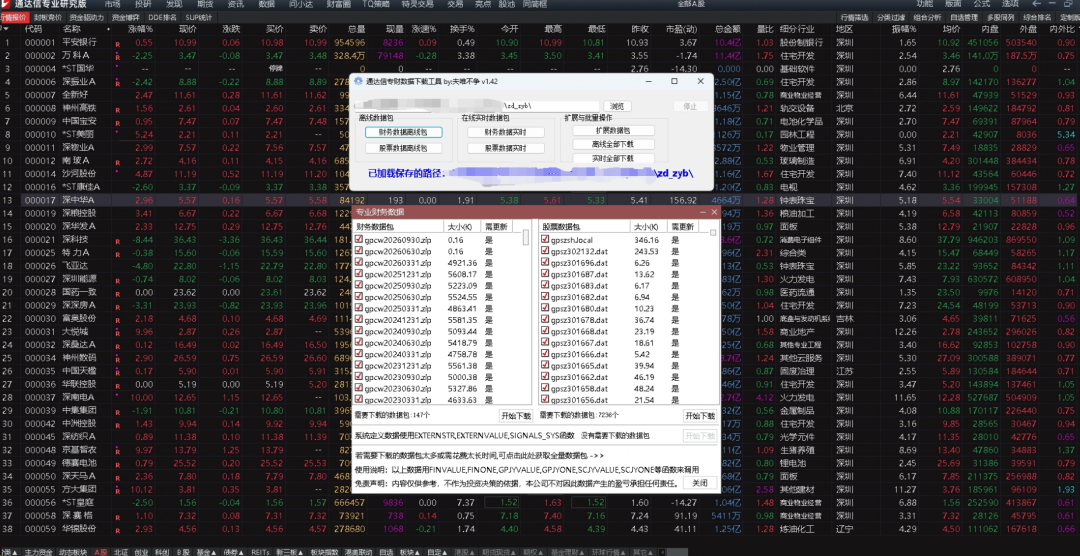1080x556 pixels.
Task: Switch to the DDE排名 tab
Action: 163,17
